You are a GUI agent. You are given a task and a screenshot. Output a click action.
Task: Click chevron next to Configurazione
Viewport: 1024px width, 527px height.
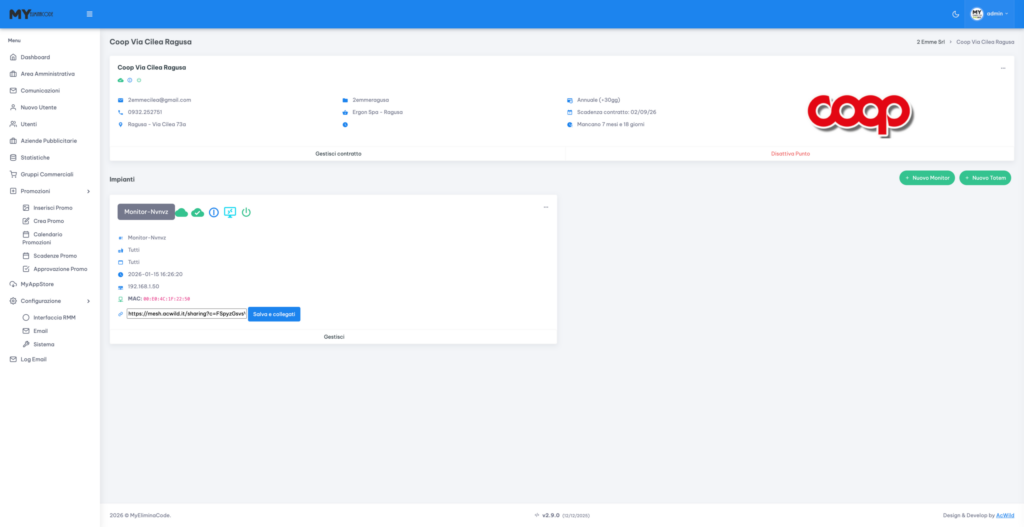point(88,301)
